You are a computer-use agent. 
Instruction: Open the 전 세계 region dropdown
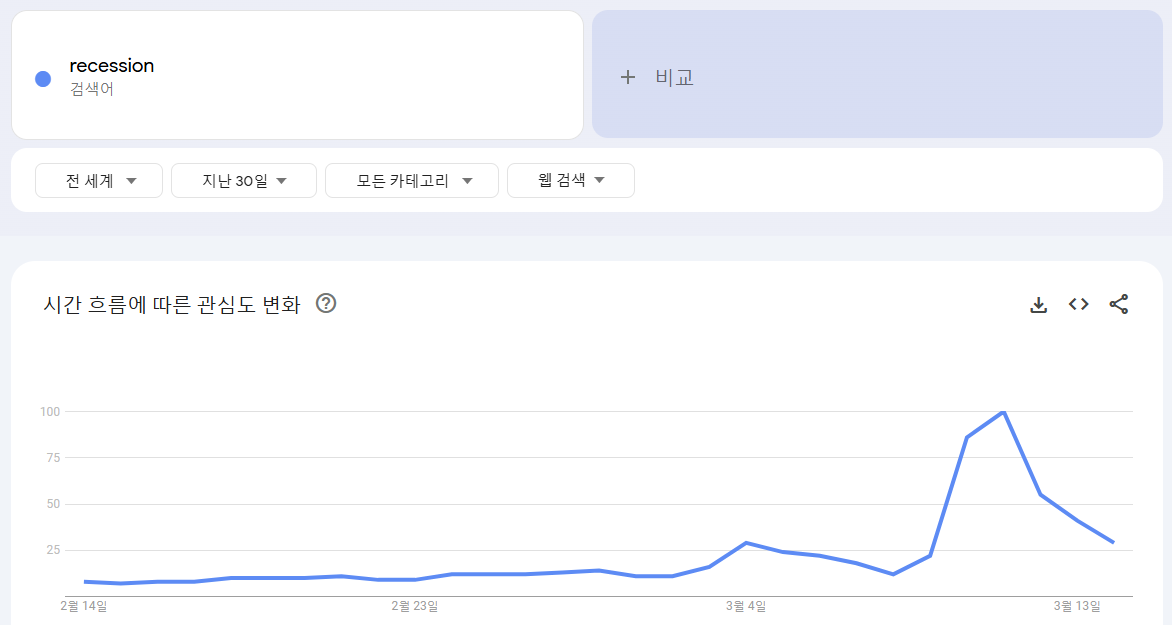pos(99,181)
